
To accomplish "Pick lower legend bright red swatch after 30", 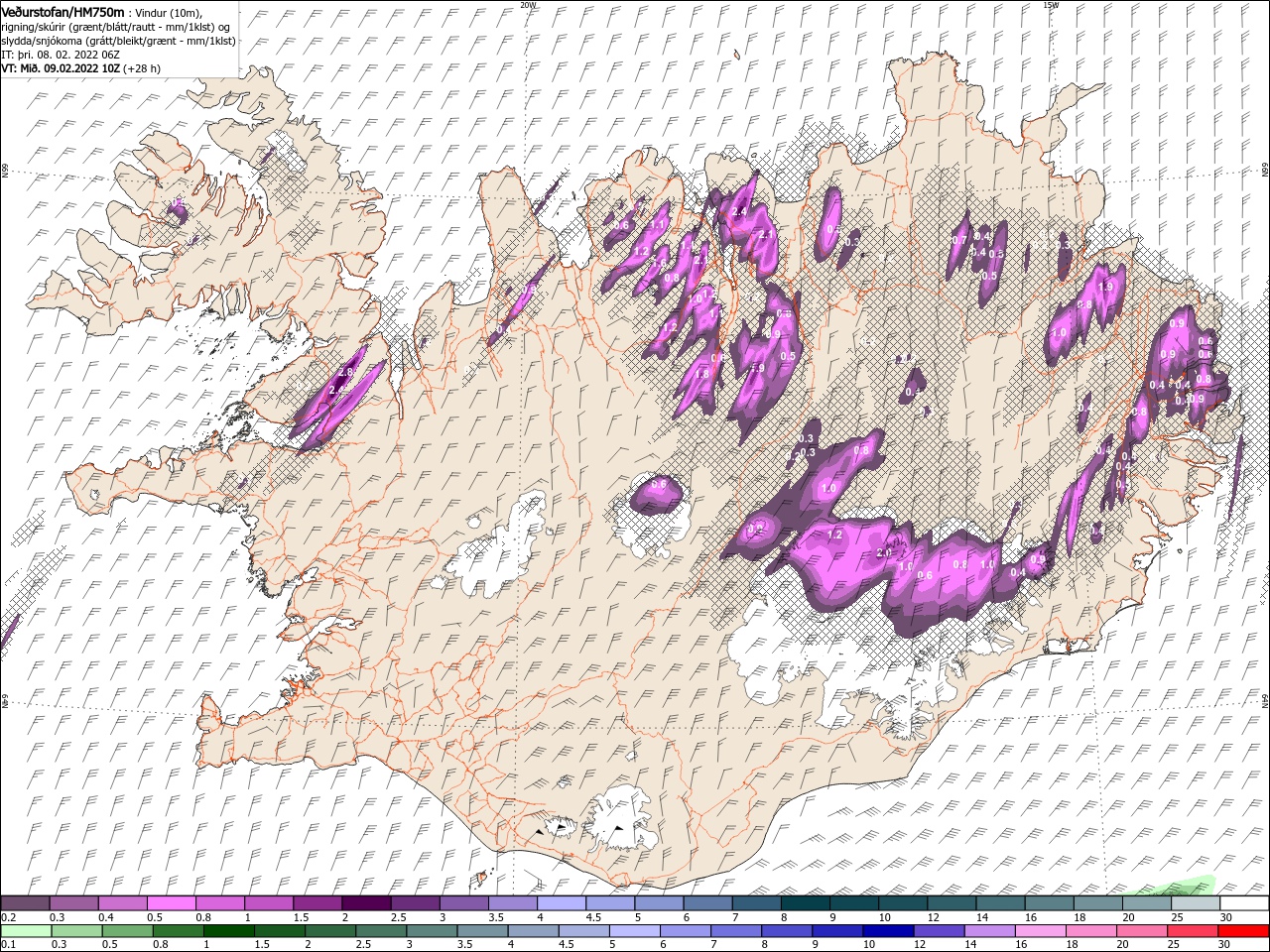I will point(1244,931).
